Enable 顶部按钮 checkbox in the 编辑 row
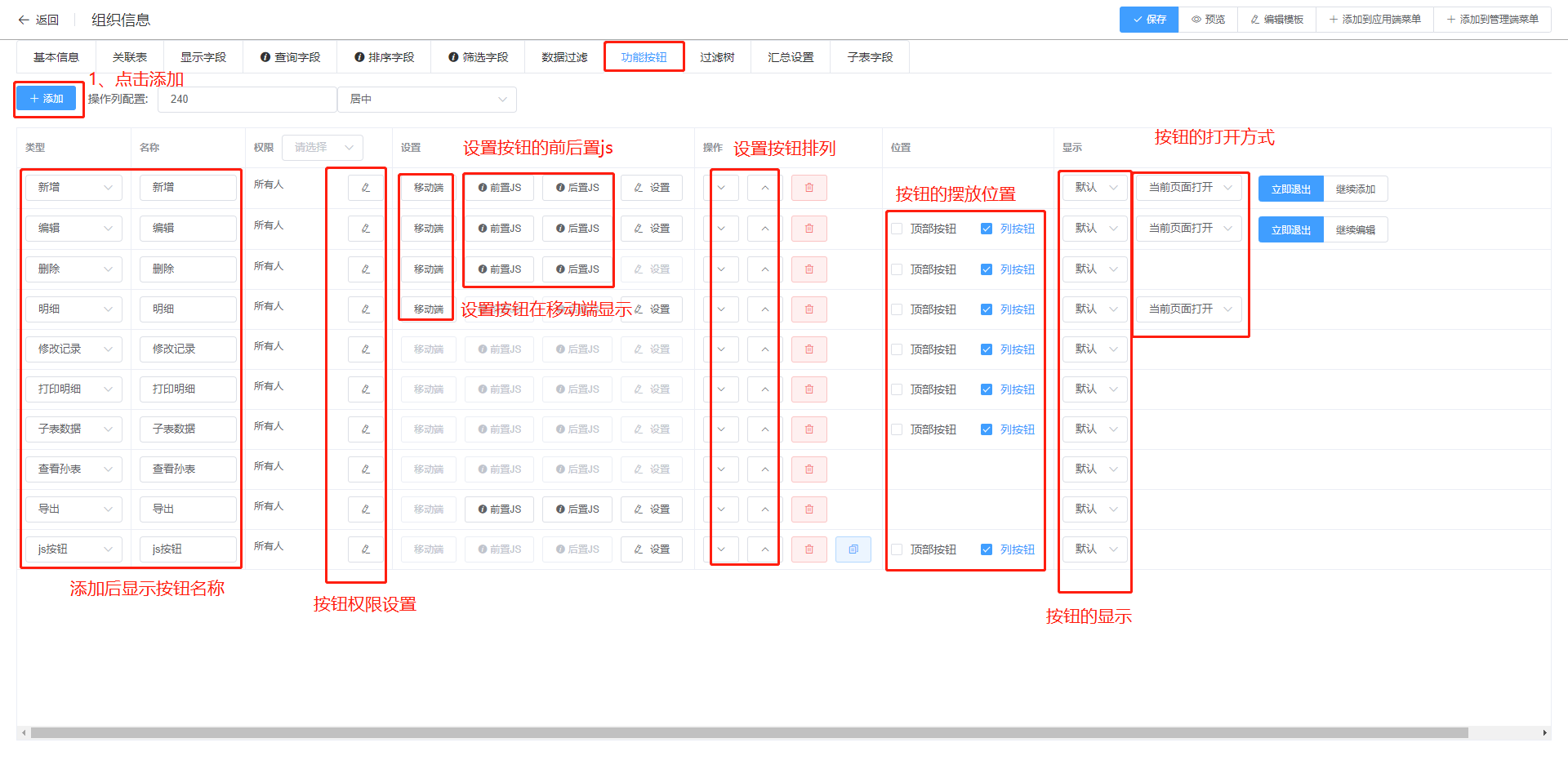 pos(897,229)
